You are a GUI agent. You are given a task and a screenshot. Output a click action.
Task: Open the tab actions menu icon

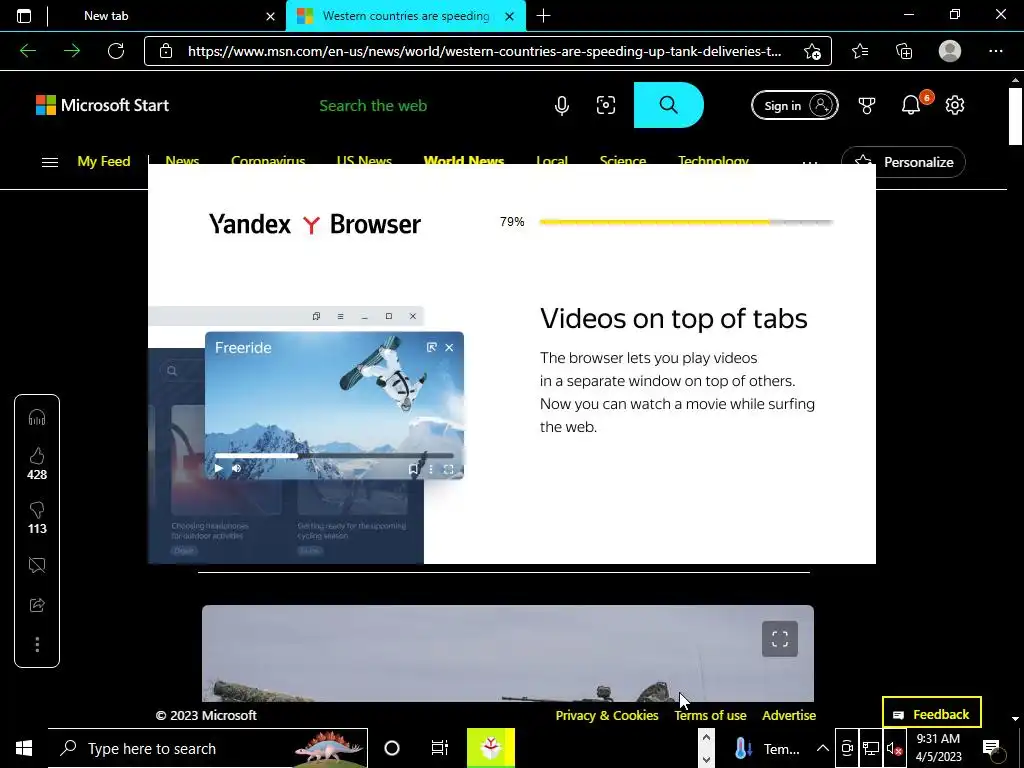(x=24, y=16)
